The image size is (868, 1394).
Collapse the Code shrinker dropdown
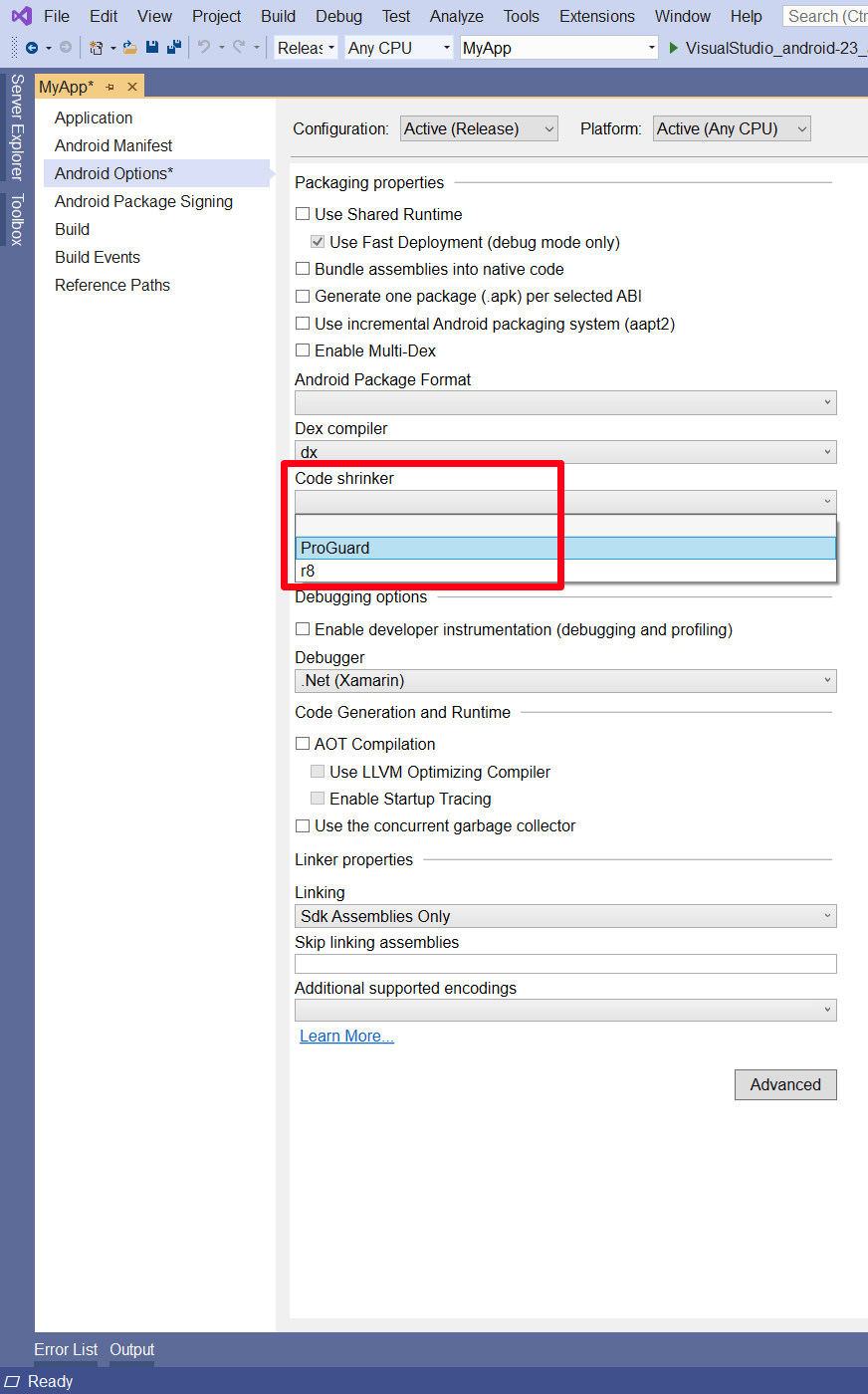point(565,502)
